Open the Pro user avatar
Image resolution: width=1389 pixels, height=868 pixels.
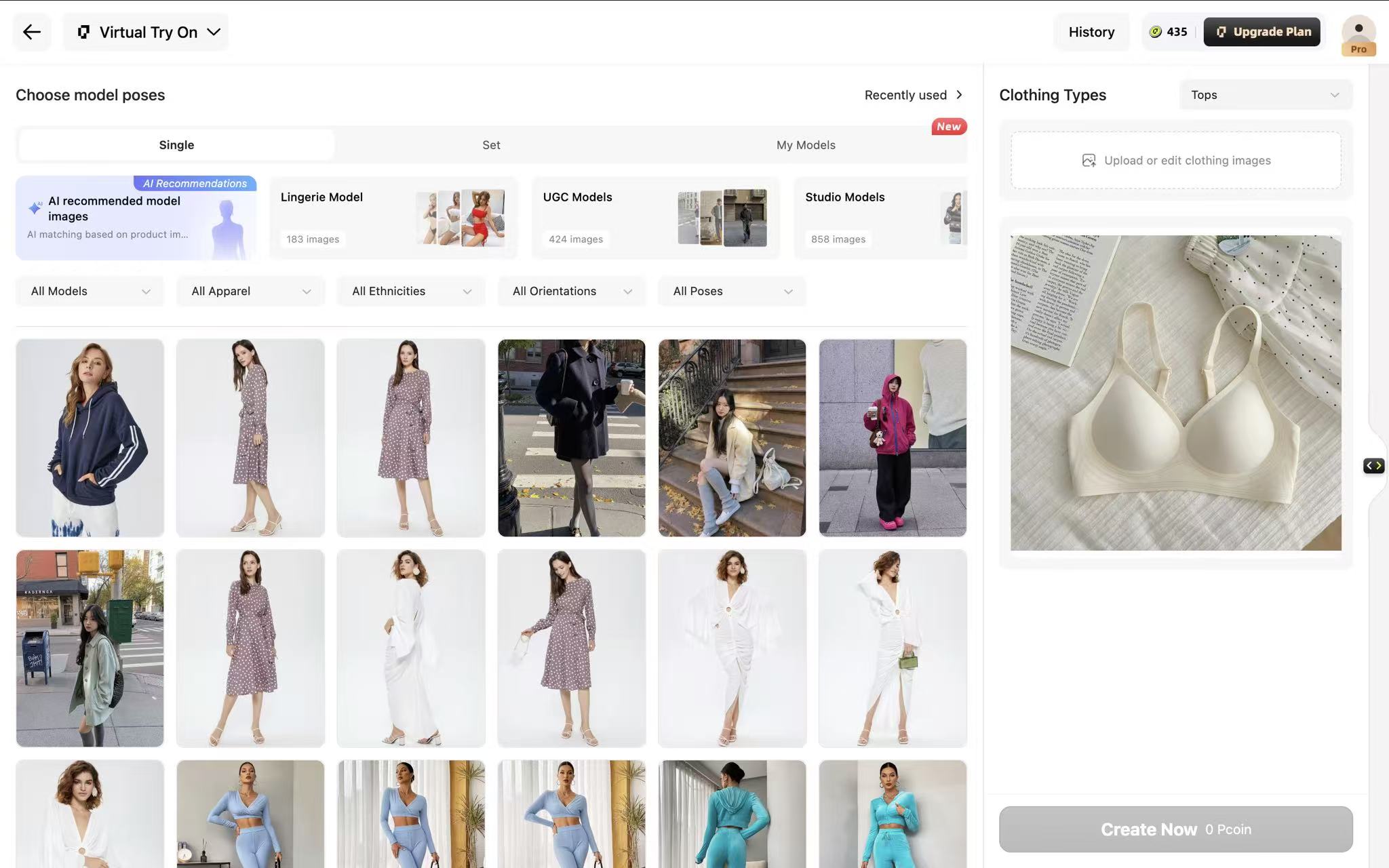(x=1358, y=34)
